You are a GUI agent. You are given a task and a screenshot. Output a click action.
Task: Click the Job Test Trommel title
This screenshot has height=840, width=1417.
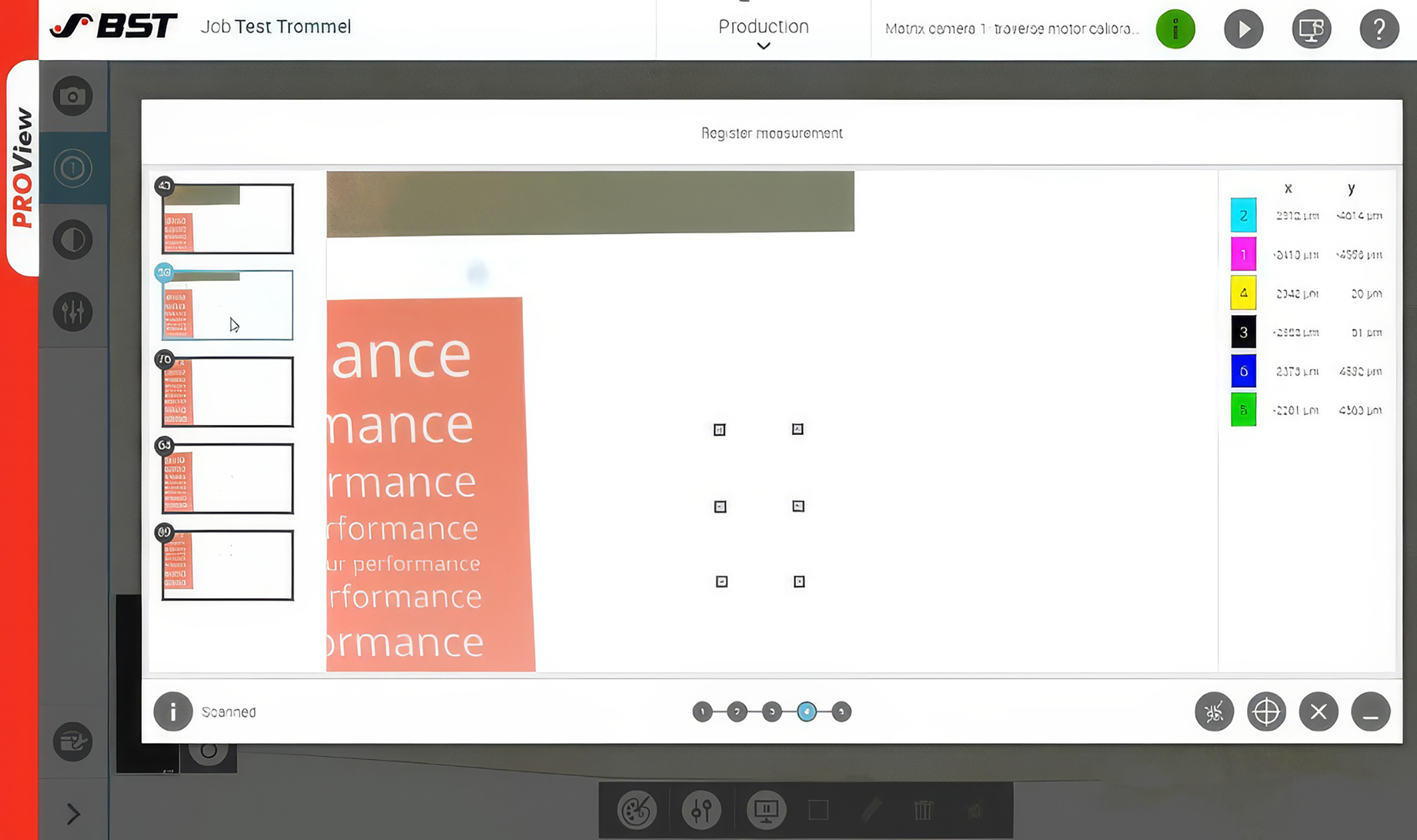pyautogui.click(x=275, y=27)
